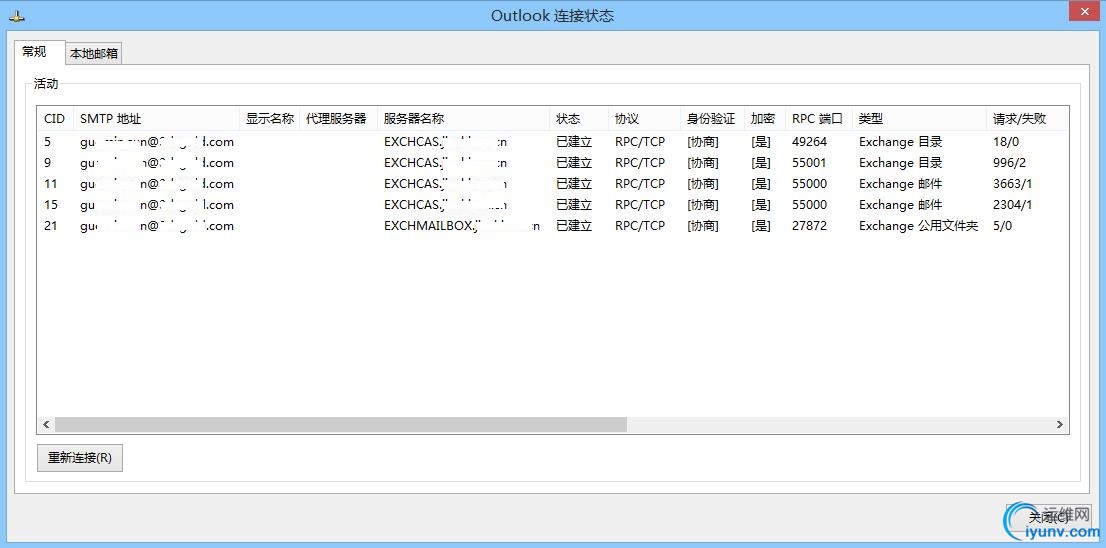This screenshot has height=548, width=1106.
Task: Click the window icon in the title bar
Action: coord(18,16)
